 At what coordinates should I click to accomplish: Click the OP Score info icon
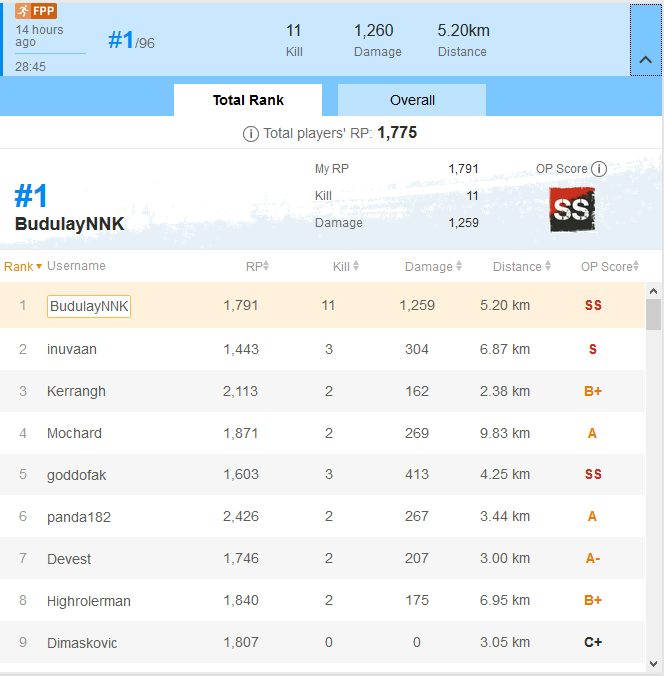pos(598,169)
